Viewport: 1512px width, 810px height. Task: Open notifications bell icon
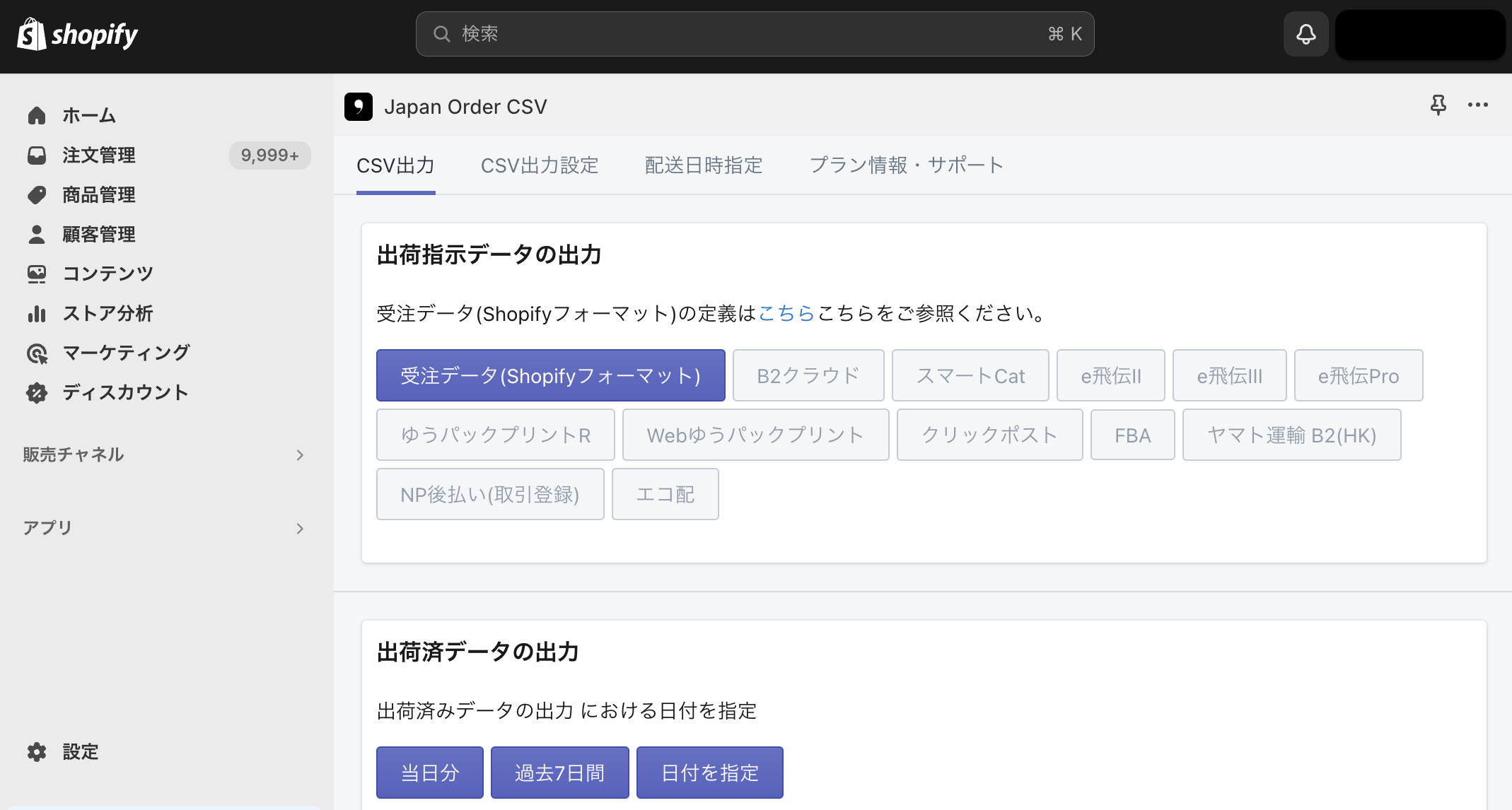point(1305,34)
